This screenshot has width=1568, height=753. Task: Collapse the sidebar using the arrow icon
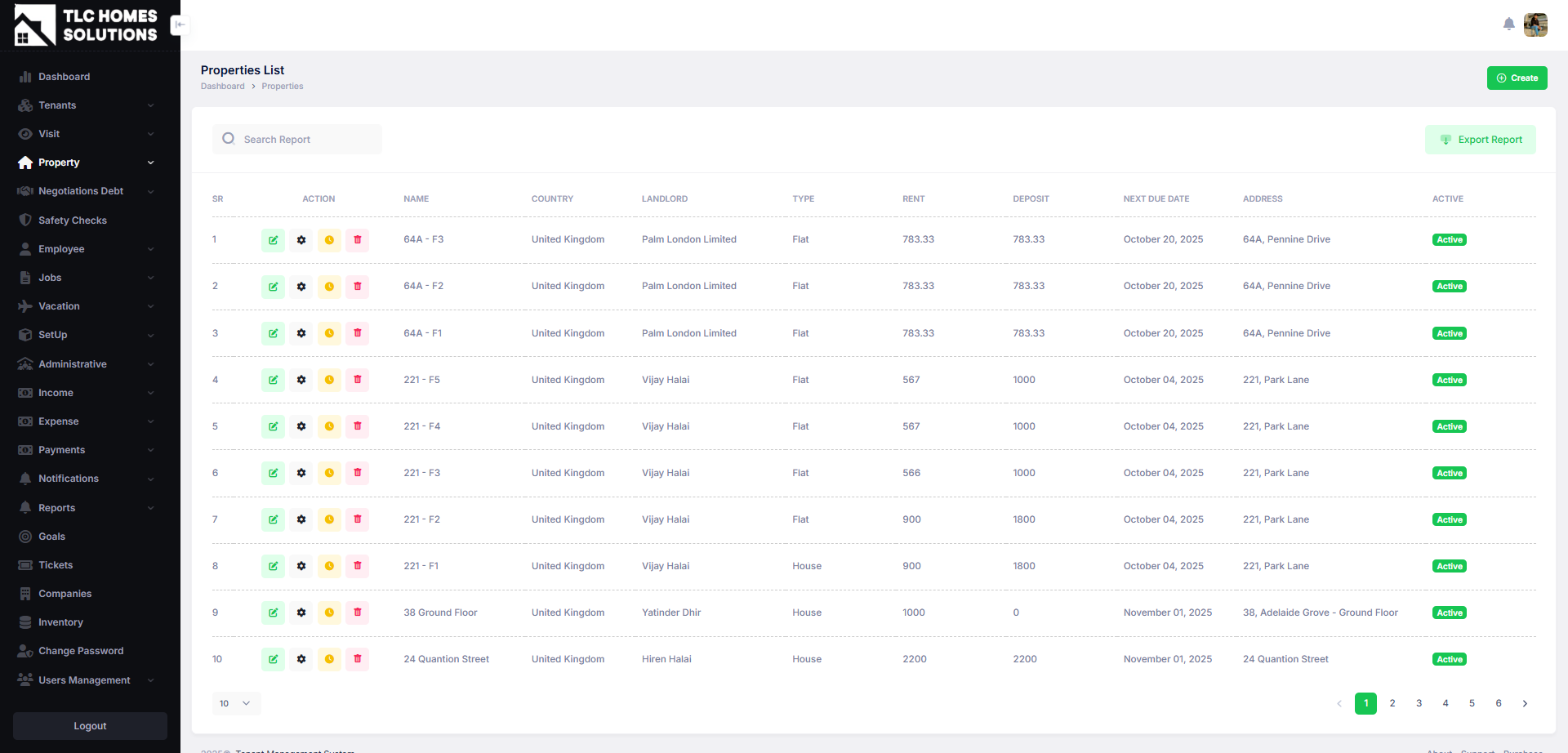(x=180, y=25)
